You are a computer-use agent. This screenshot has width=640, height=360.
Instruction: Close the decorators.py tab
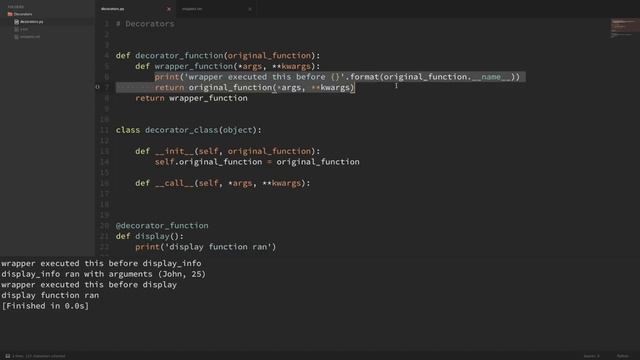pyautogui.click(x=169, y=9)
